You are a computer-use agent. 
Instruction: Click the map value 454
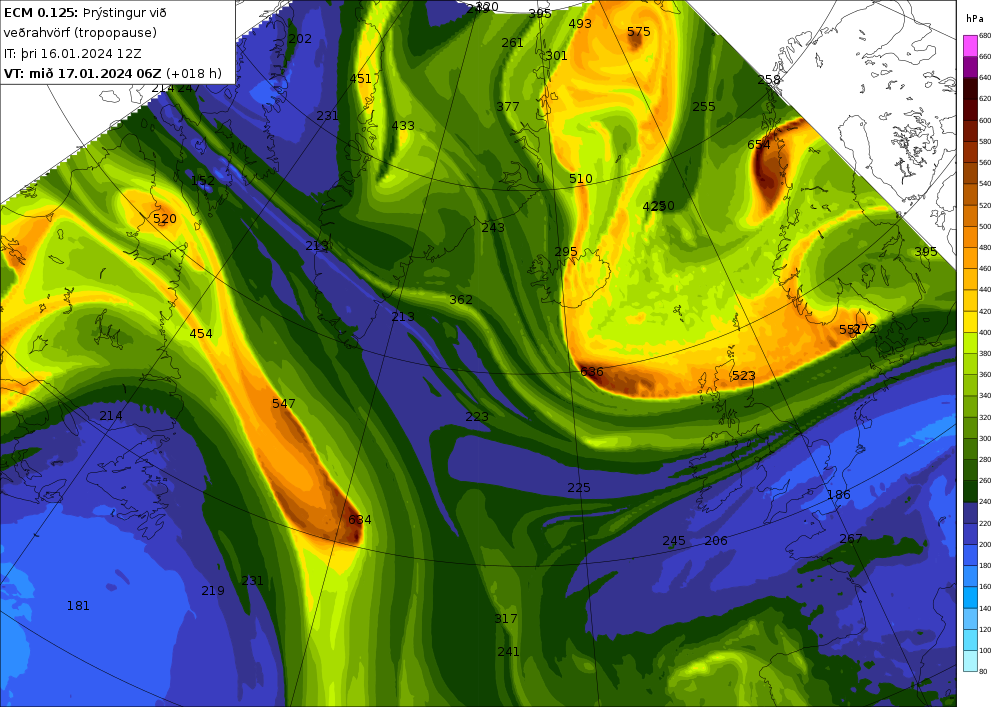[201, 333]
